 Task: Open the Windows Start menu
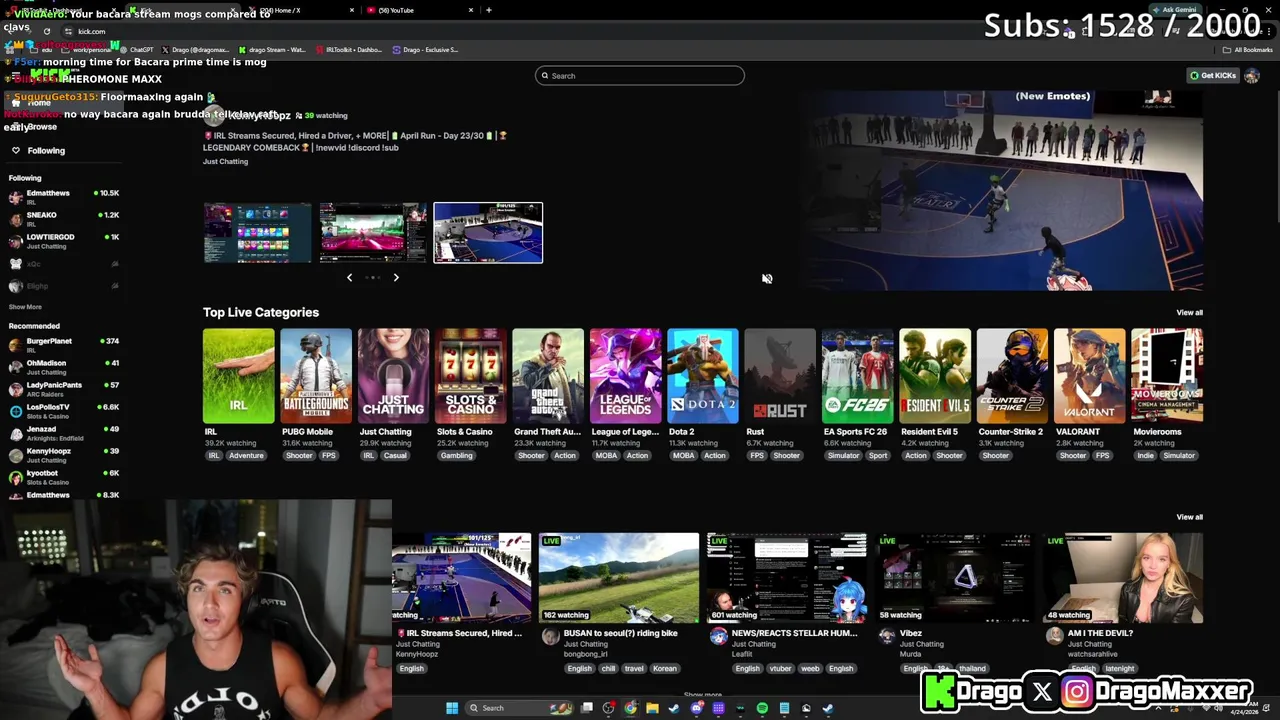point(452,708)
